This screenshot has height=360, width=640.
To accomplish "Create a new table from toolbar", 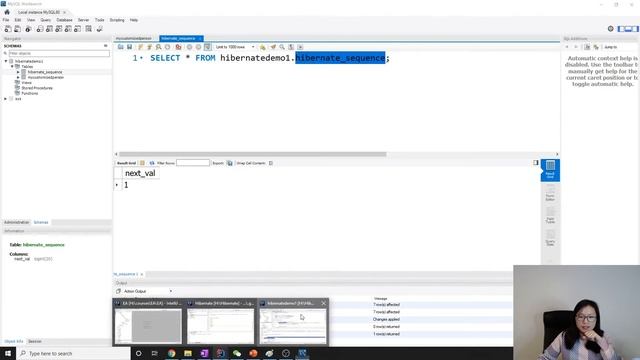I will [49, 29].
